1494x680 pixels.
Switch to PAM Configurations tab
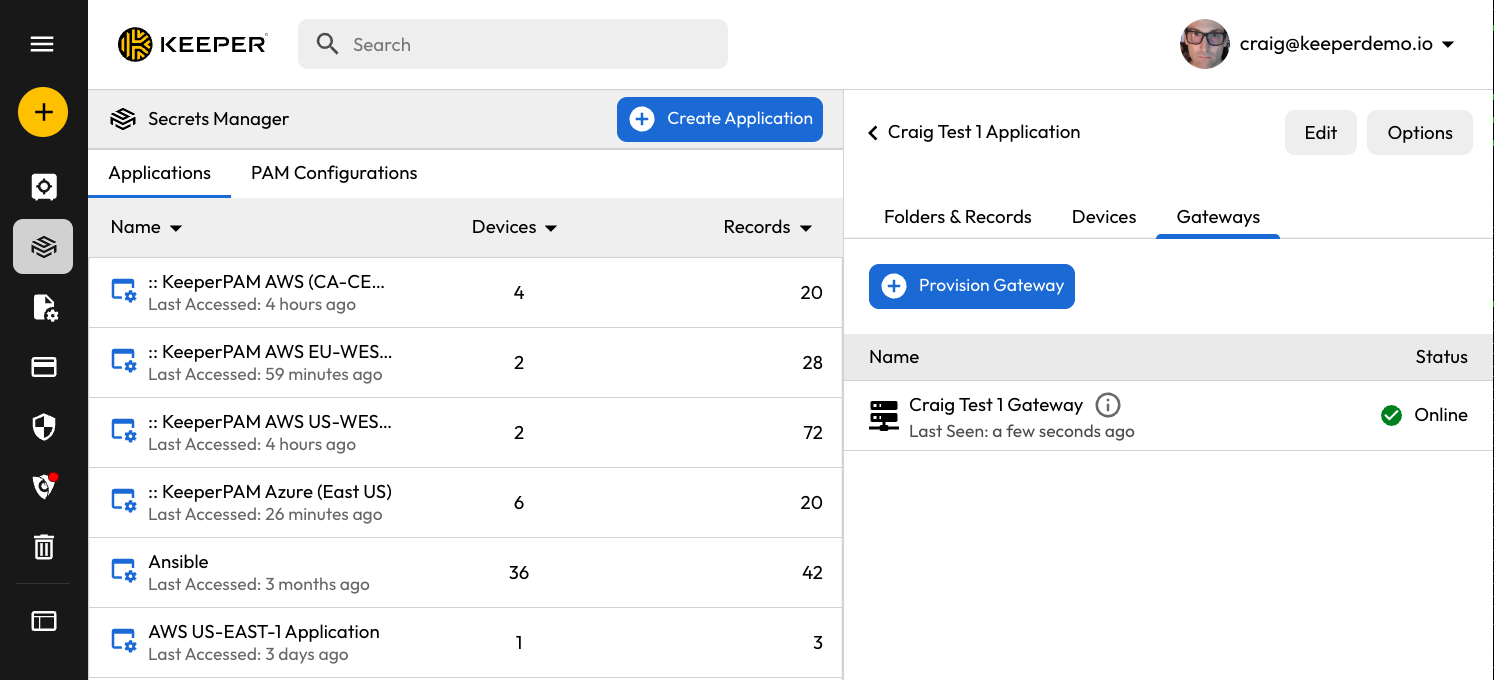pyautogui.click(x=334, y=173)
